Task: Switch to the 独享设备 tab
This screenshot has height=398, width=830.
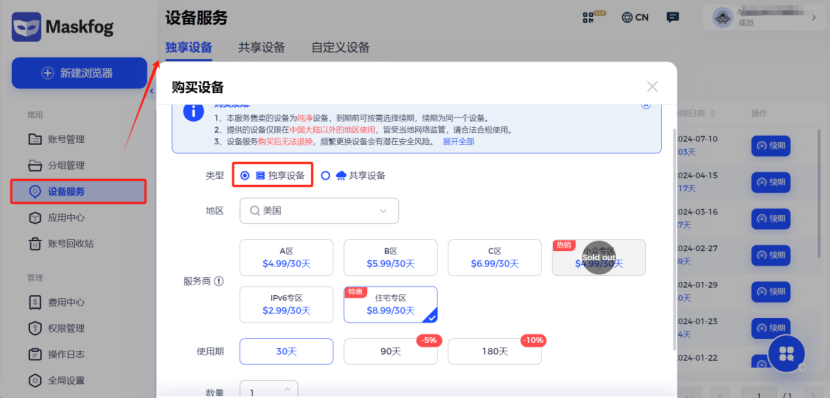Action: point(189,47)
